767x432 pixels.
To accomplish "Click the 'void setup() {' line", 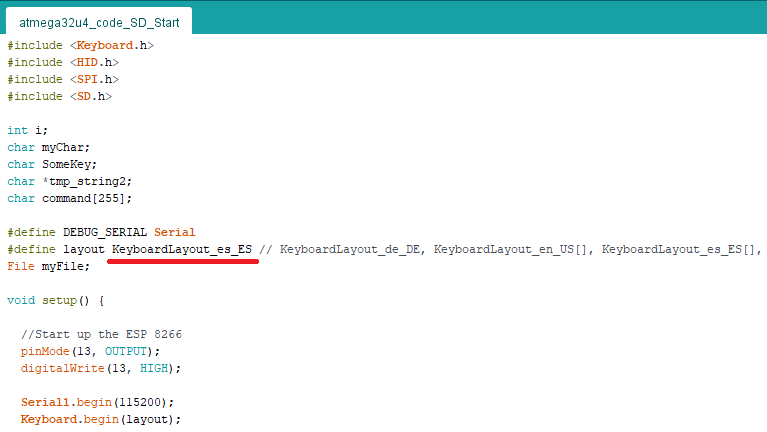I will pos(56,300).
